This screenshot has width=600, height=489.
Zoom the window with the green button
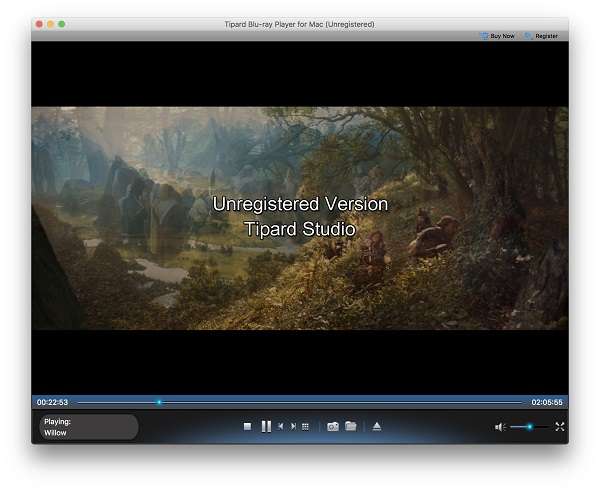(61, 24)
